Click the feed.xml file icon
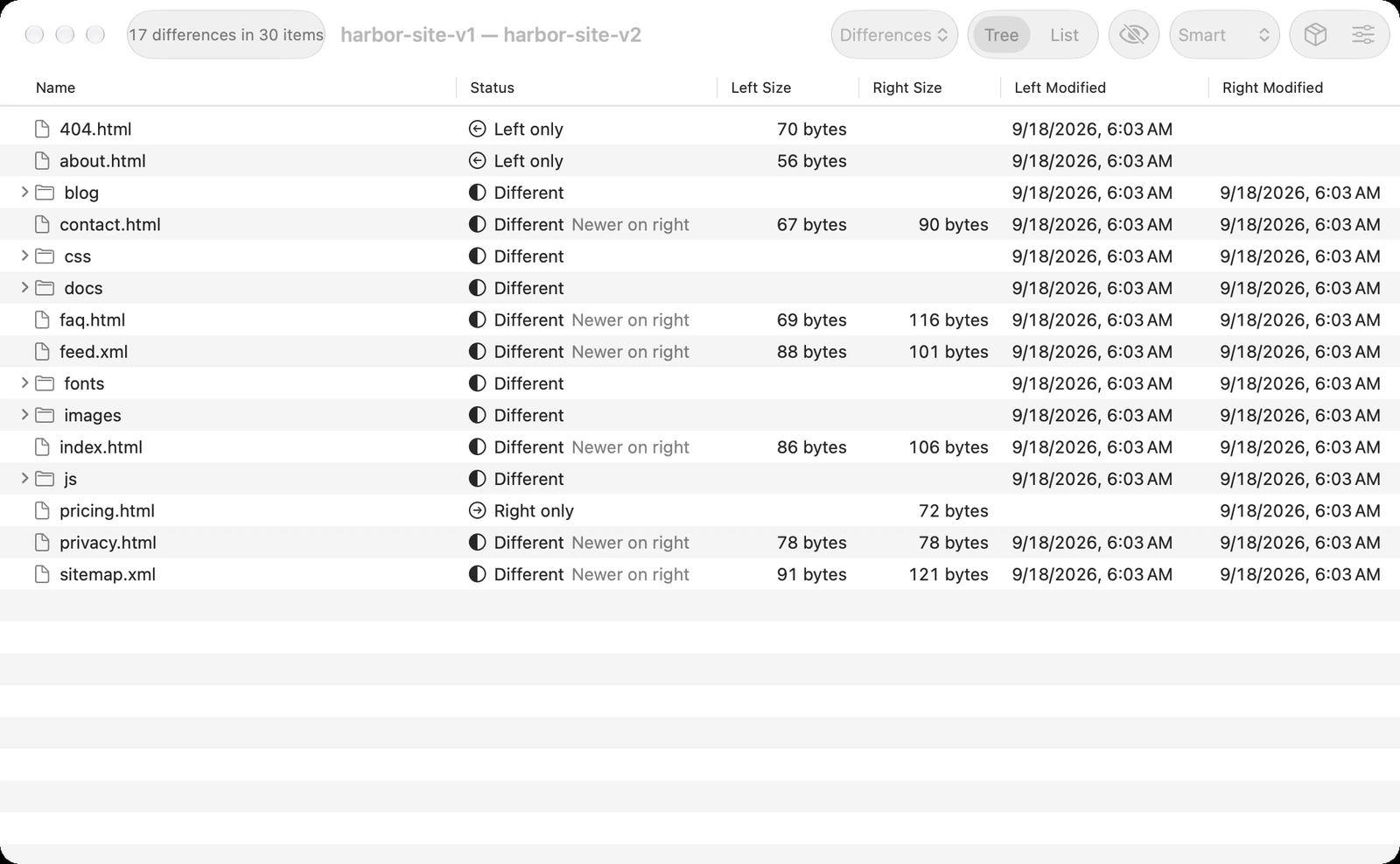This screenshot has height=864, width=1400. point(42,351)
